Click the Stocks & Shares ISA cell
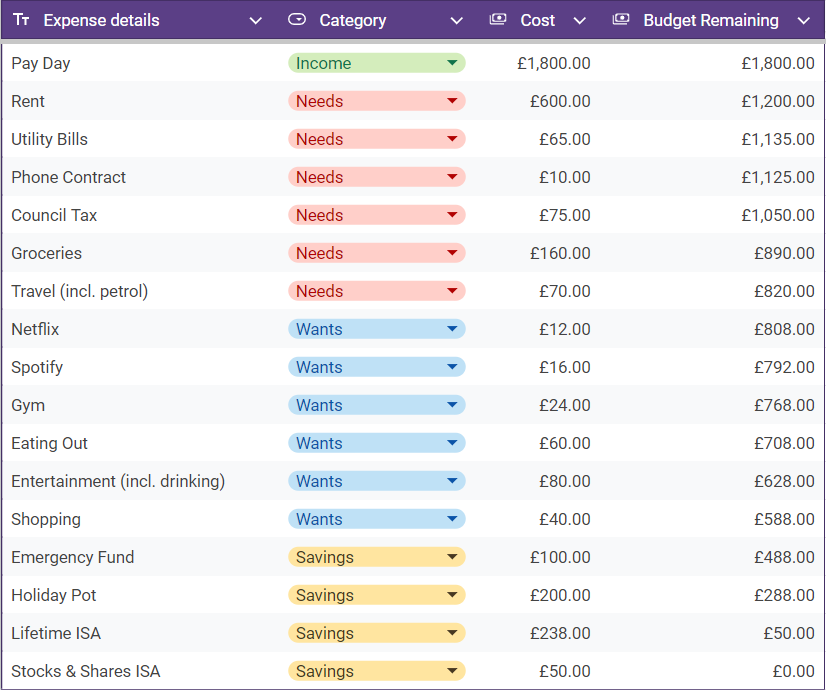The width and height of the screenshot is (826, 690). coord(86,671)
